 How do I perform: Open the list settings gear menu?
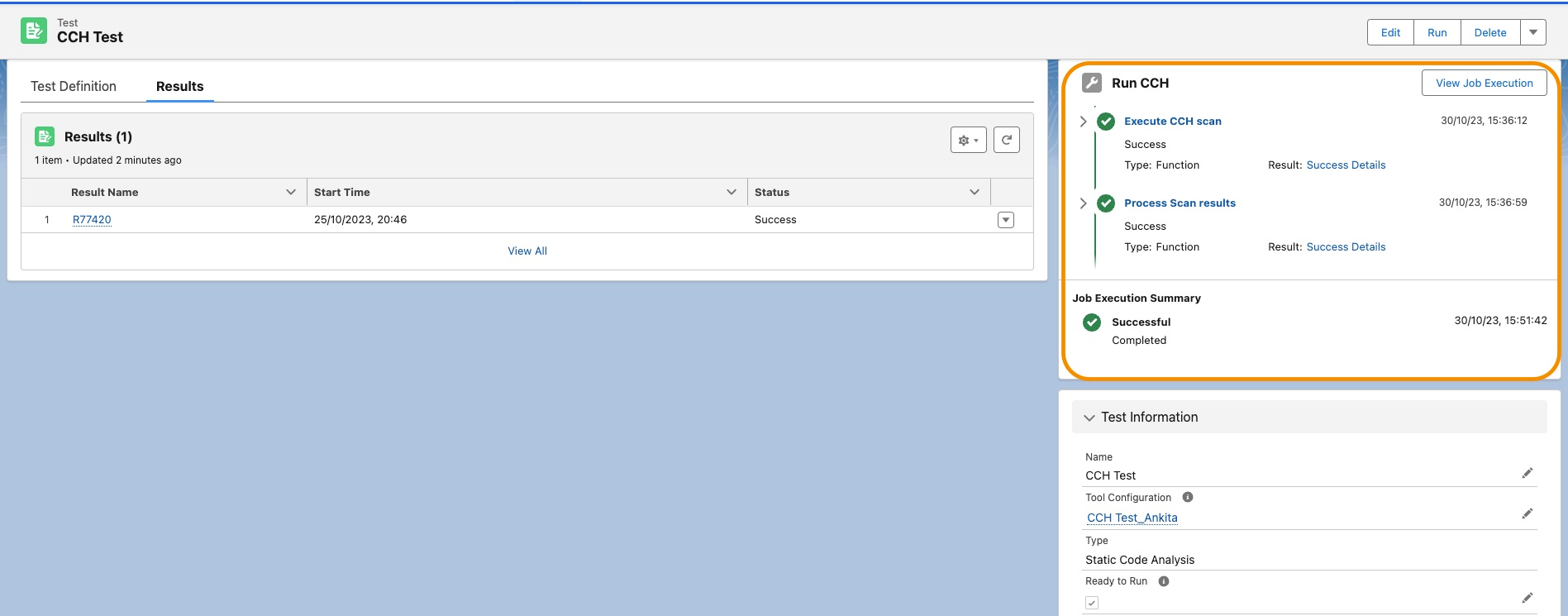(968, 140)
